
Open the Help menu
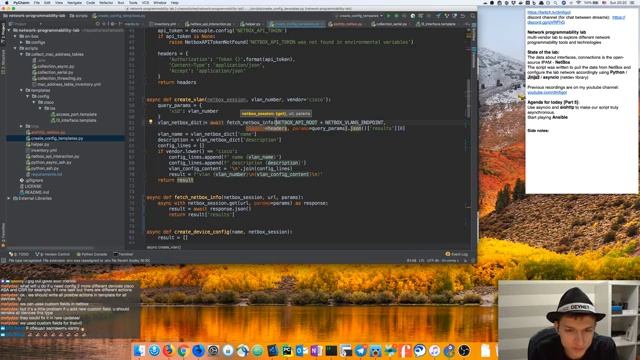click(x=175, y=3)
